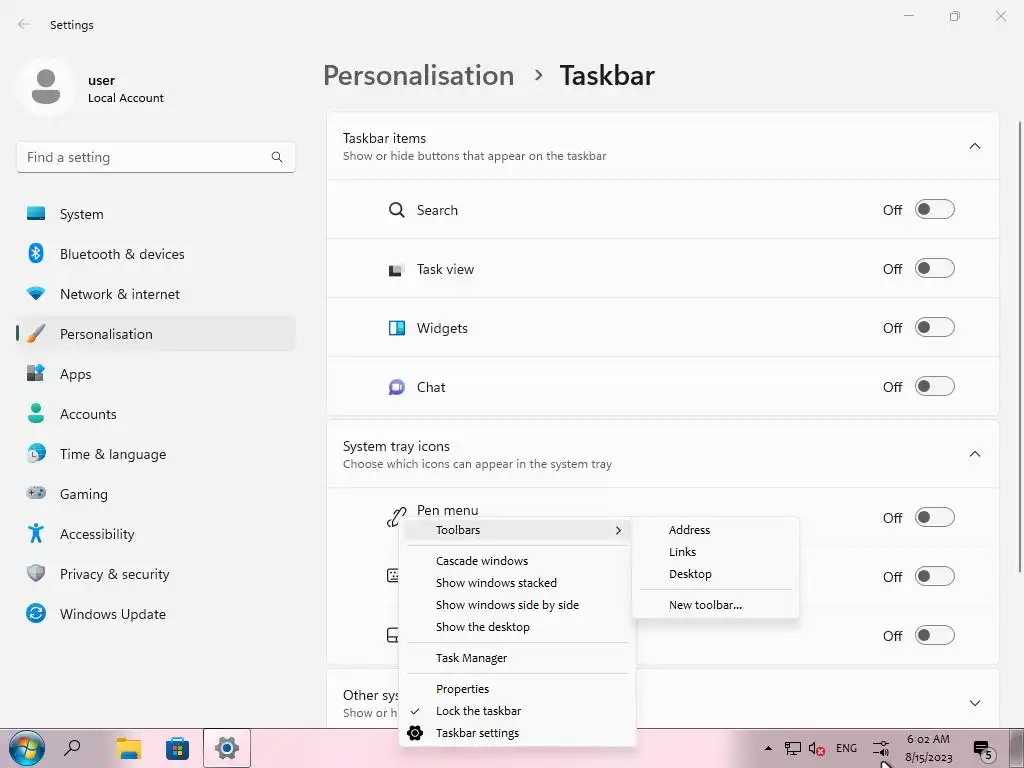Collapse the System tray icons section
Viewport: 1024px width, 768px height.
click(974, 454)
